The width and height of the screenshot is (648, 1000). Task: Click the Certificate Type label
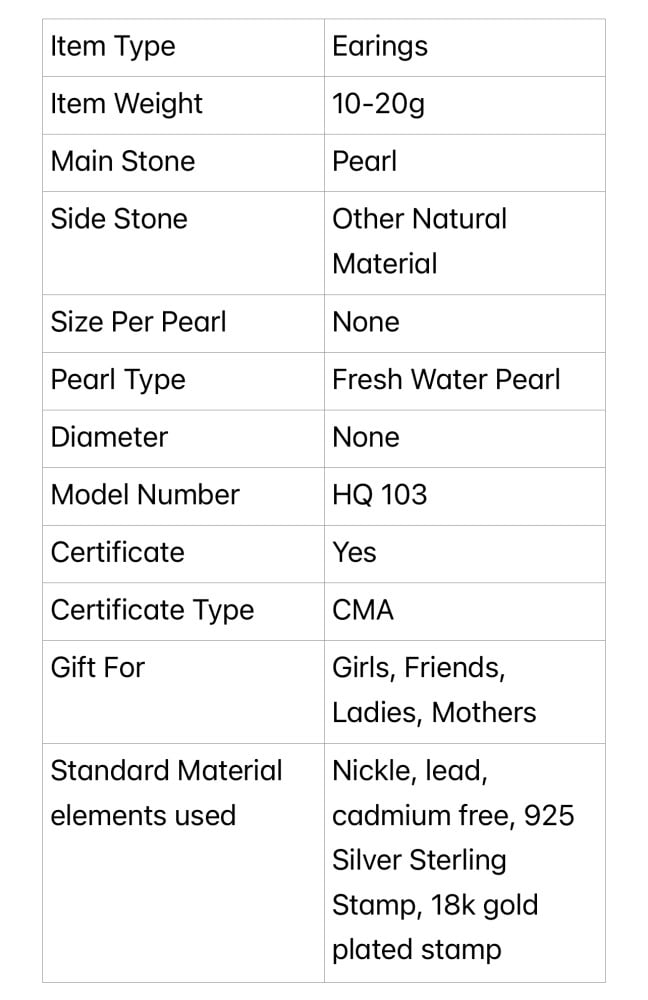153,610
